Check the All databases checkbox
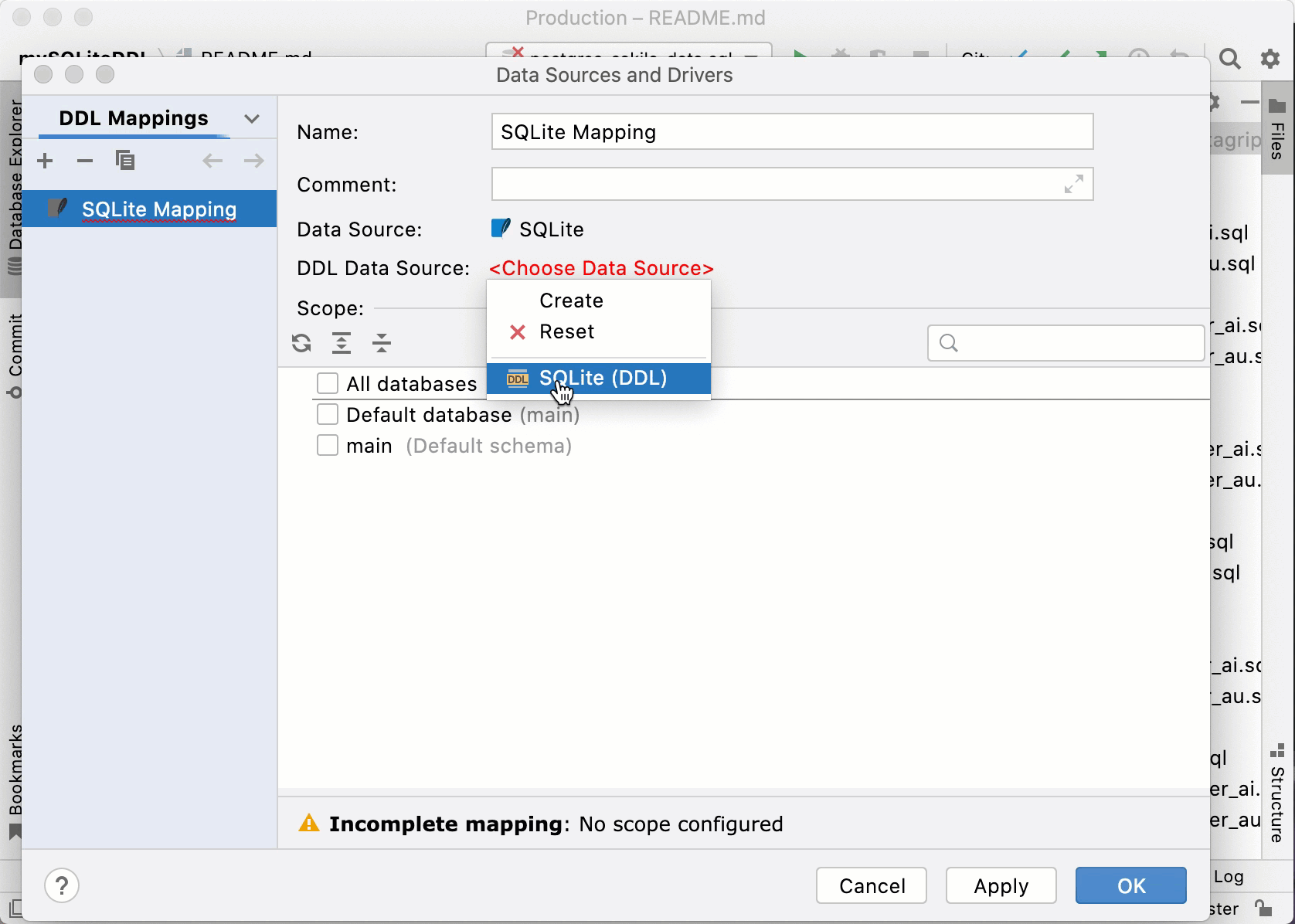1295x924 pixels. tap(328, 383)
